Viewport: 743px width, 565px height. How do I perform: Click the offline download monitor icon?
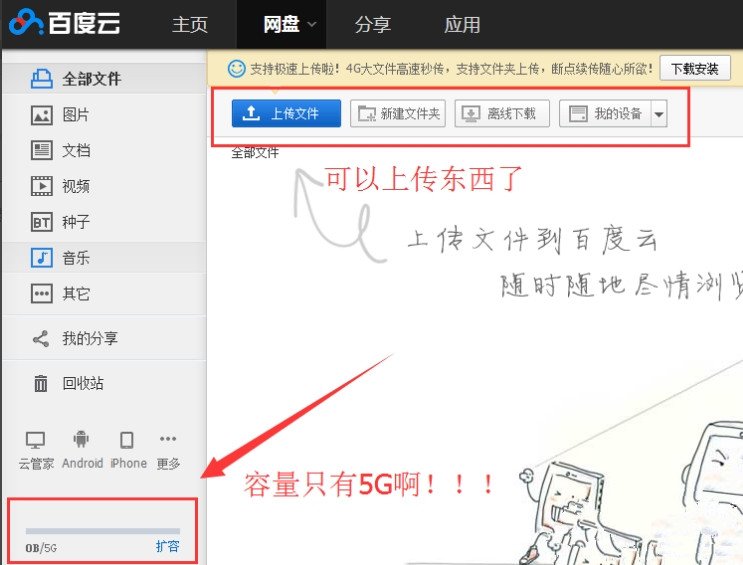pyautogui.click(x=471, y=114)
